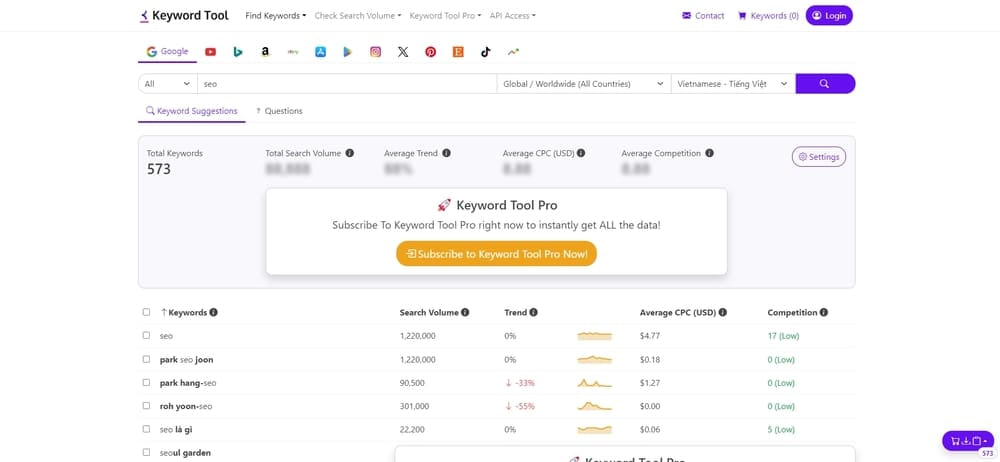1000x462 pixels.
Task: Switch to the Keyword Suggestions tab
Action: pyautogui.click(x=191, y=111)
